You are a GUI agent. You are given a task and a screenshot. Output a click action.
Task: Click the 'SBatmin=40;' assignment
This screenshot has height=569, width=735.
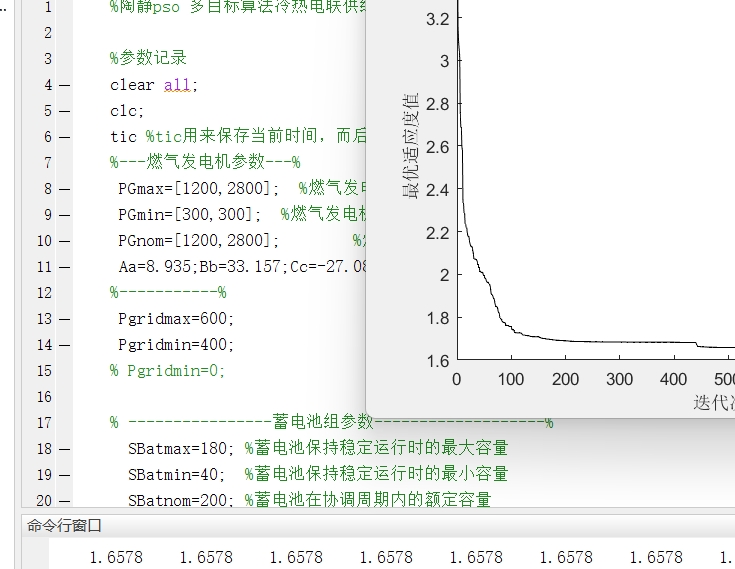coord(176,474)
